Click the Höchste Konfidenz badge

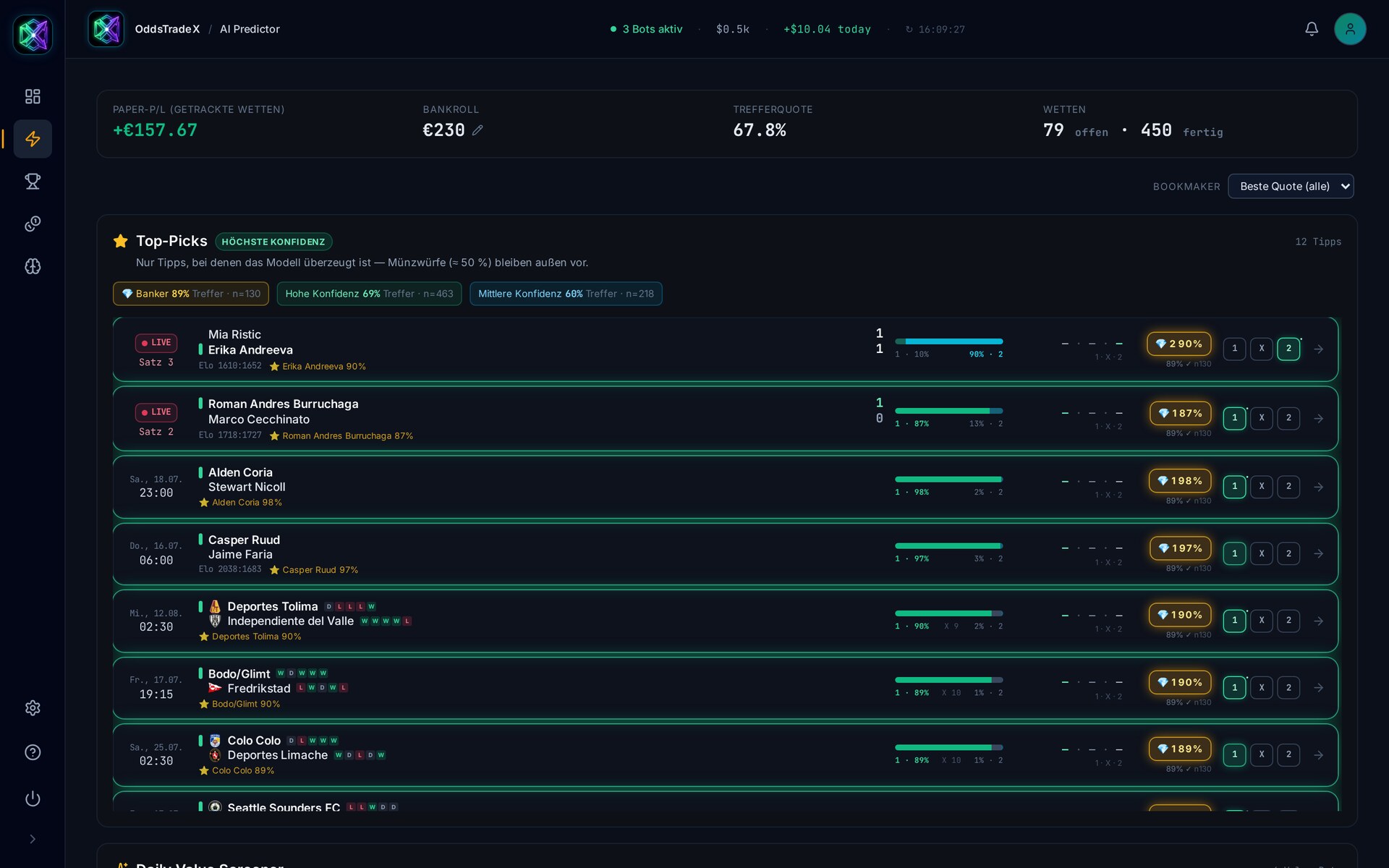[x=273, y=242]
